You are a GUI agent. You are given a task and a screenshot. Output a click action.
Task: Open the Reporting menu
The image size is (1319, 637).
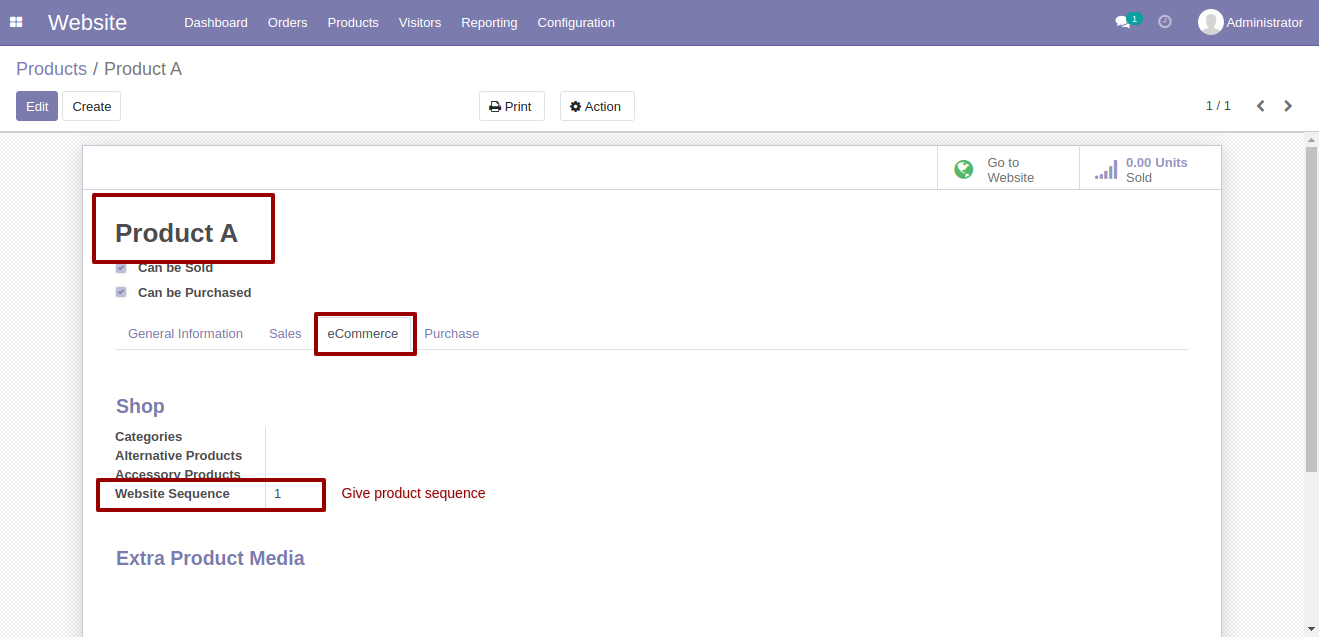click(489, 22)
